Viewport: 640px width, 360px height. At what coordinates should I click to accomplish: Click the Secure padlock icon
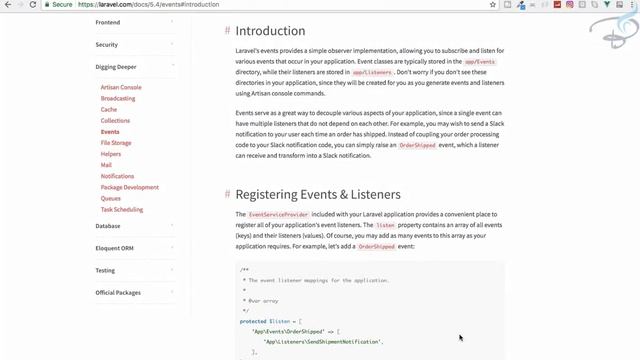click(x=47, y=4)
